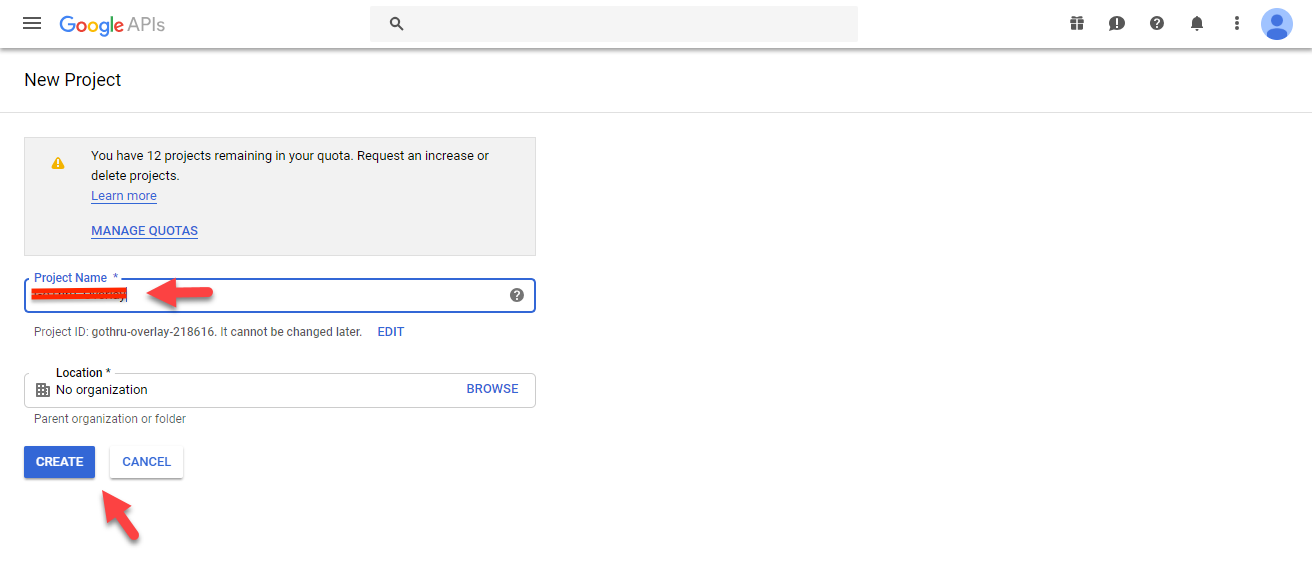Open help with the question mark icon
This screenshot has height=581, width=1312.
tap(1157, 23)
